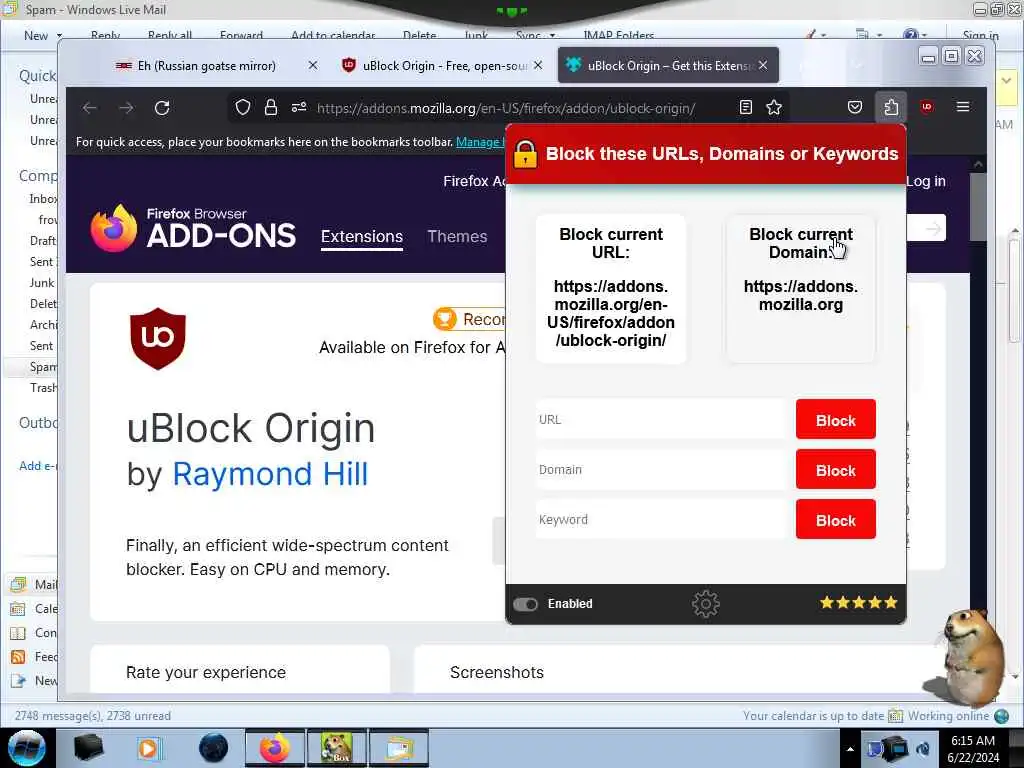Click the site security padlock icon
The width and height of the screenshot is (1024, 768).
[x=270, y=108]
